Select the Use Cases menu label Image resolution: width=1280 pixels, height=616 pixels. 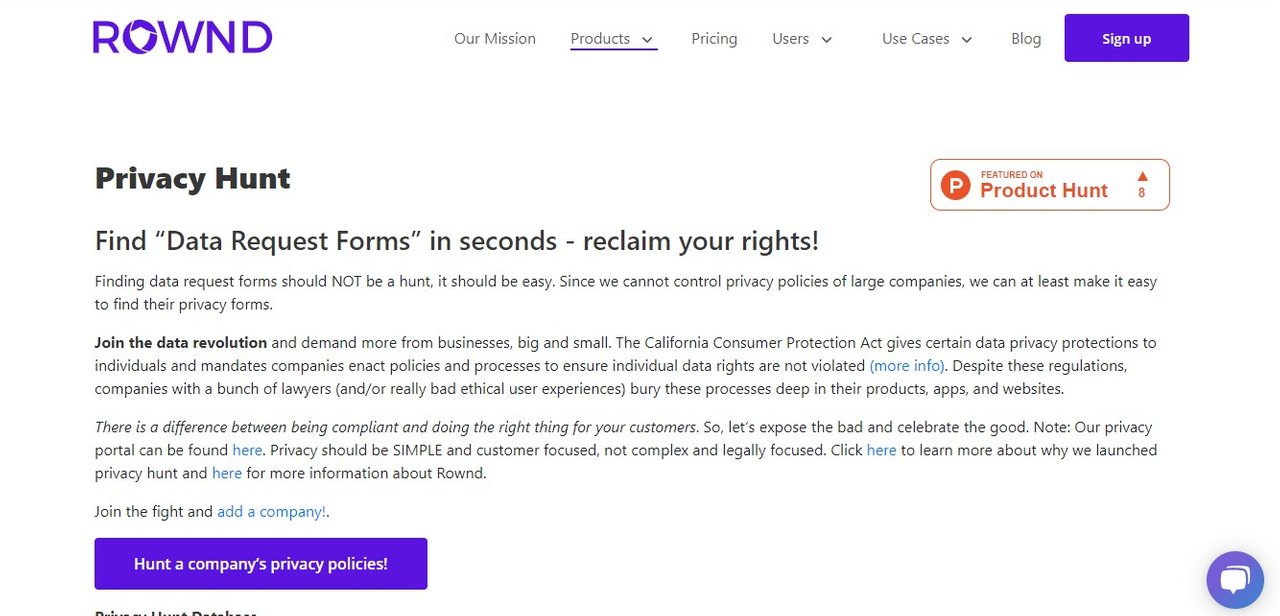click(915, 39)
